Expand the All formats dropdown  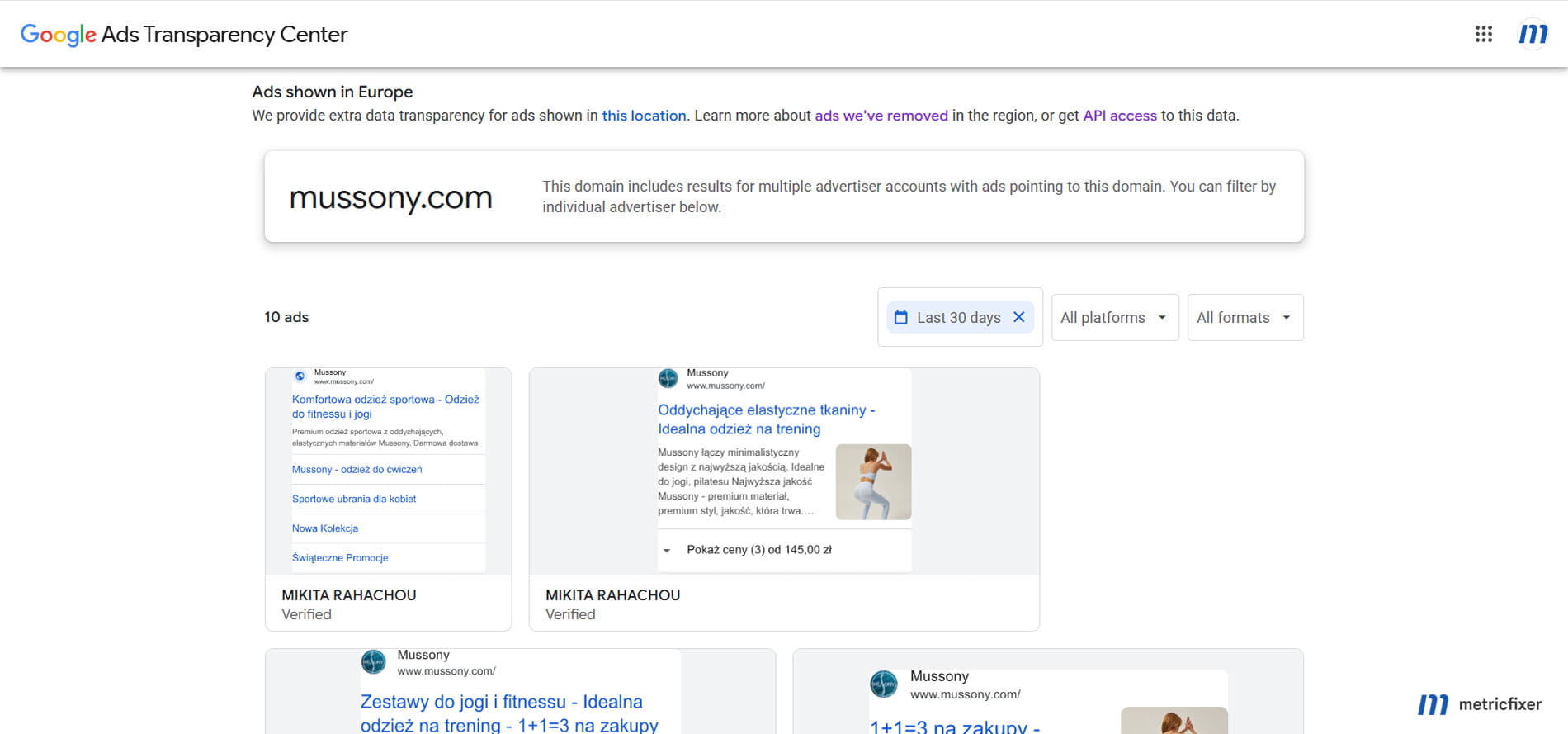coord(1245,317)
